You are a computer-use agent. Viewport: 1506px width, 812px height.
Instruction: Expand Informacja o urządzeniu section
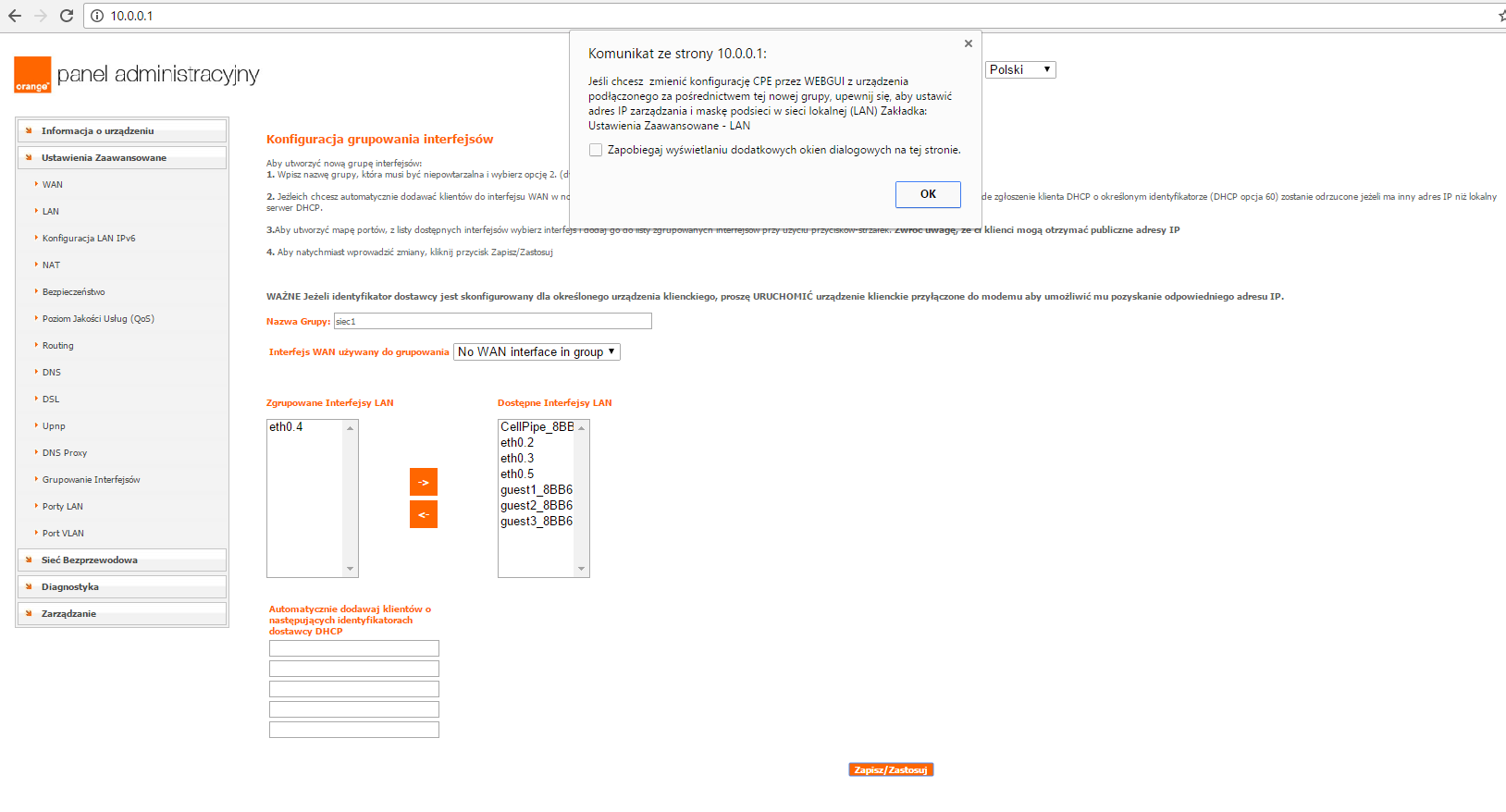tap(121, 130)
